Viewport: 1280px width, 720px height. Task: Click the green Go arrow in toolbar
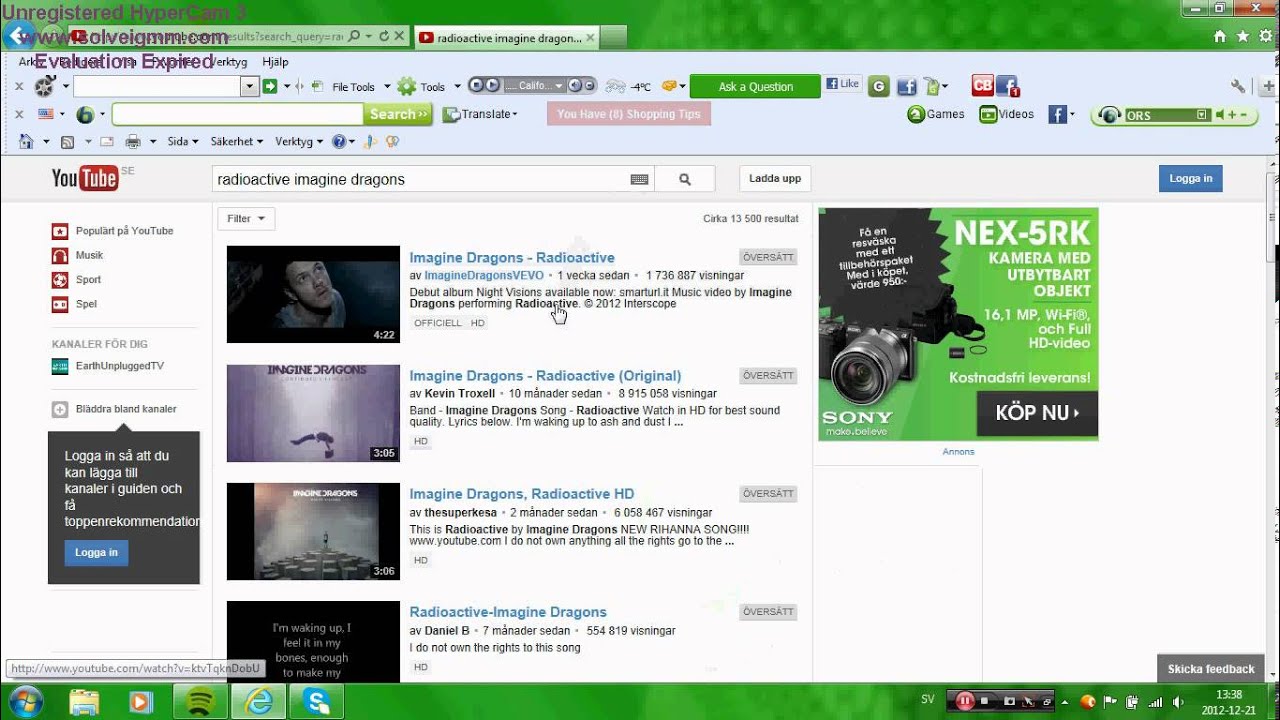point(269,87)
